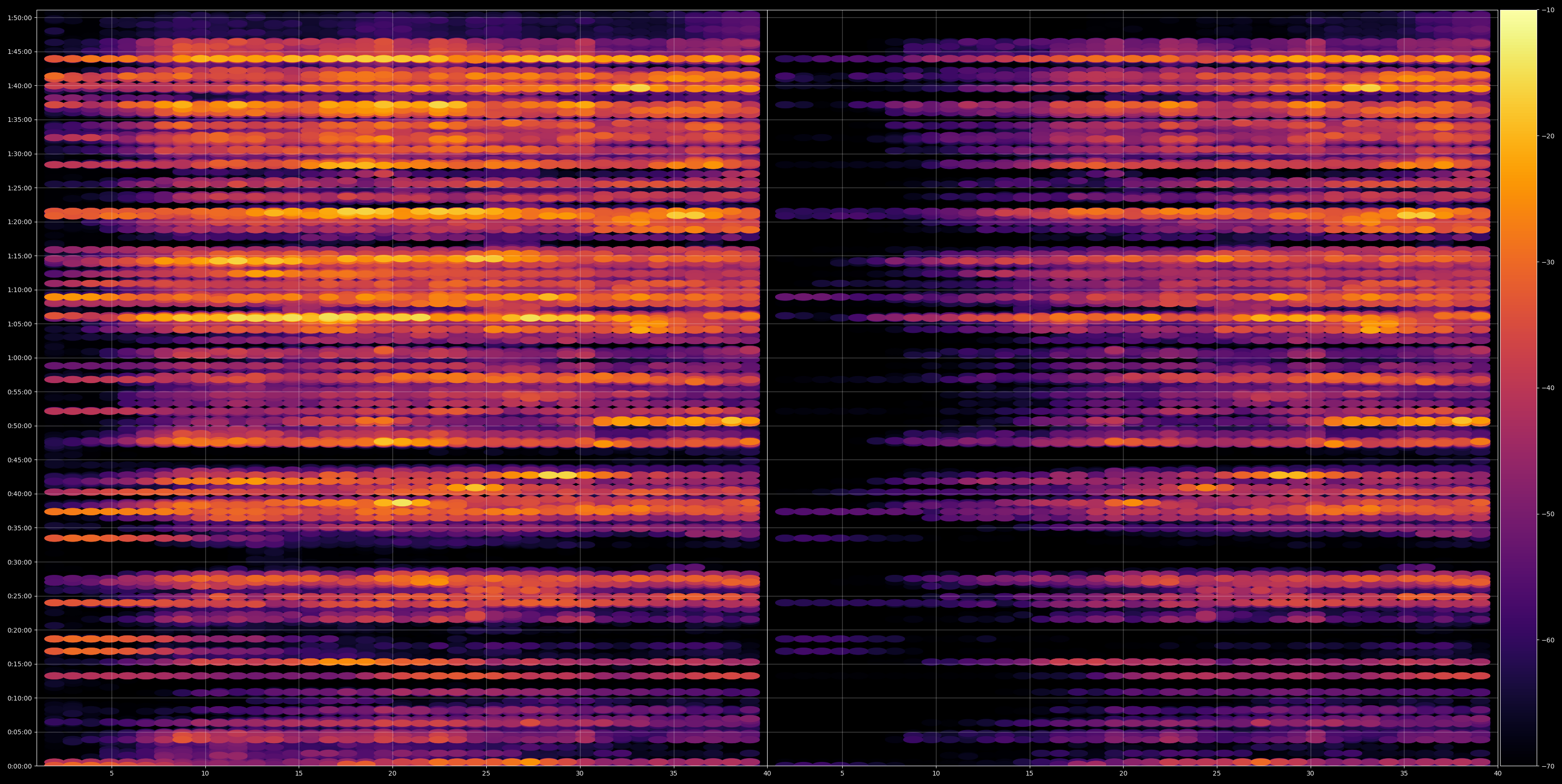Click the 0:45:00 y-axis tick label
Image resolution: width=1562 pixels, height=784 pixels.
coord(19,460)
